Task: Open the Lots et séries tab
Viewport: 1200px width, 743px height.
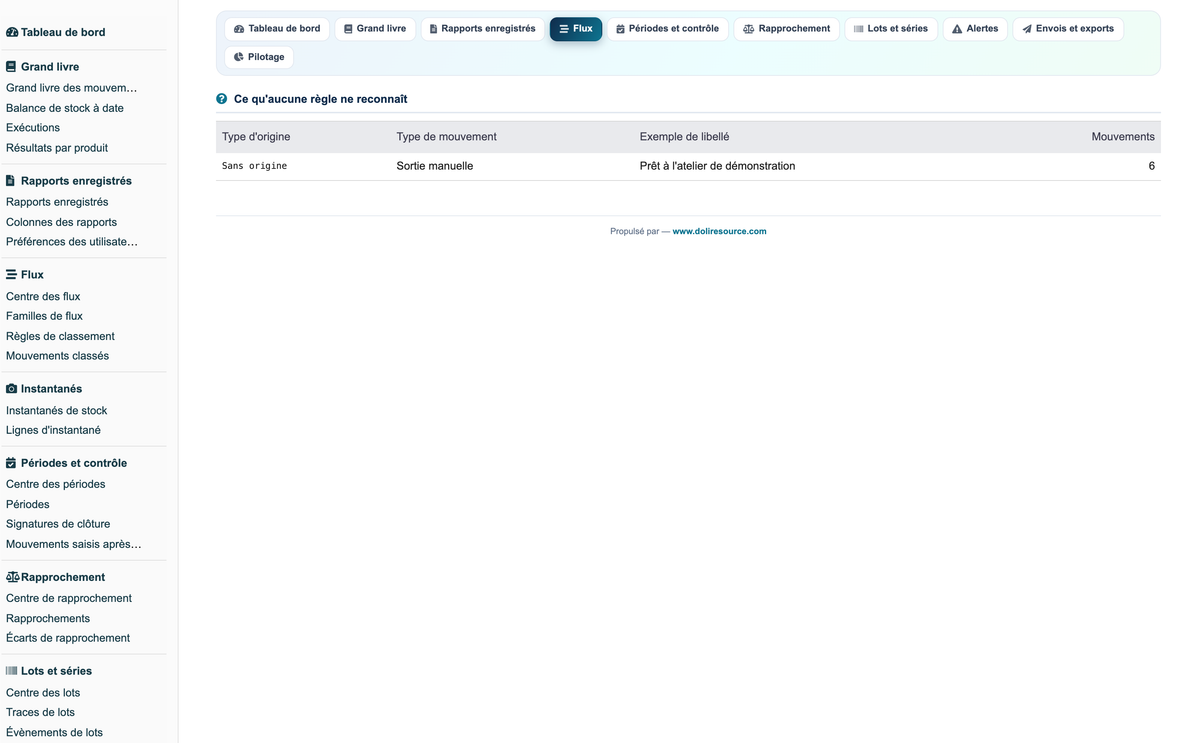Action: [891, 29]
